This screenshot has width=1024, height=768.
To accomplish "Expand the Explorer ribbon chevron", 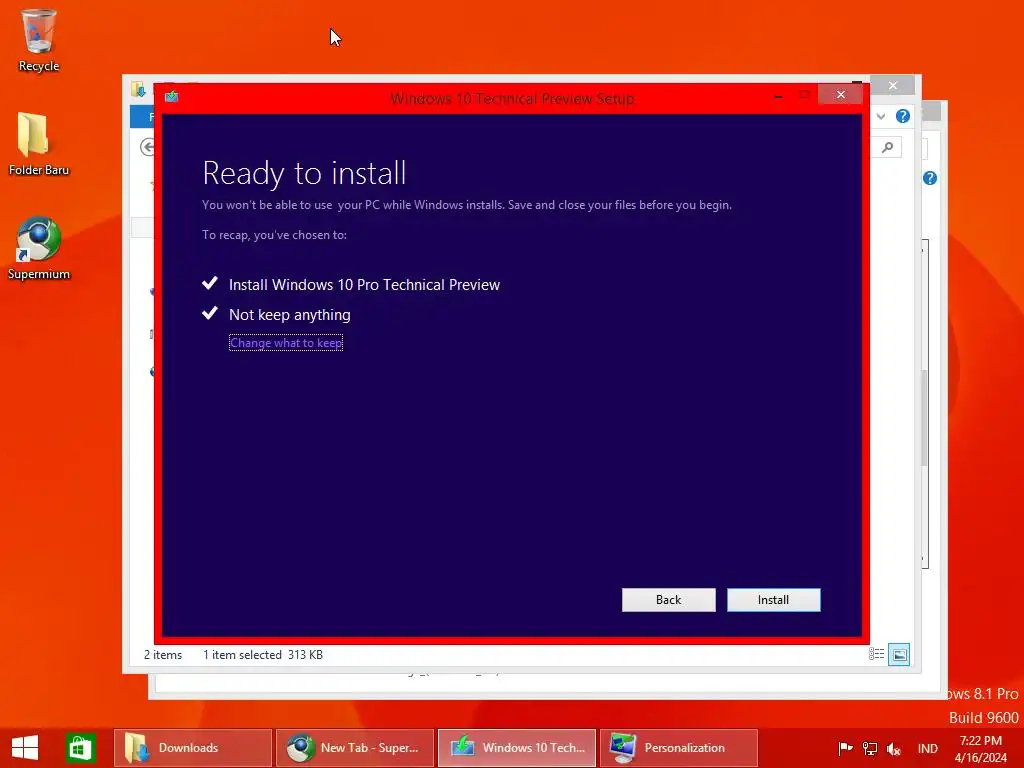I will tap(881, 116).
